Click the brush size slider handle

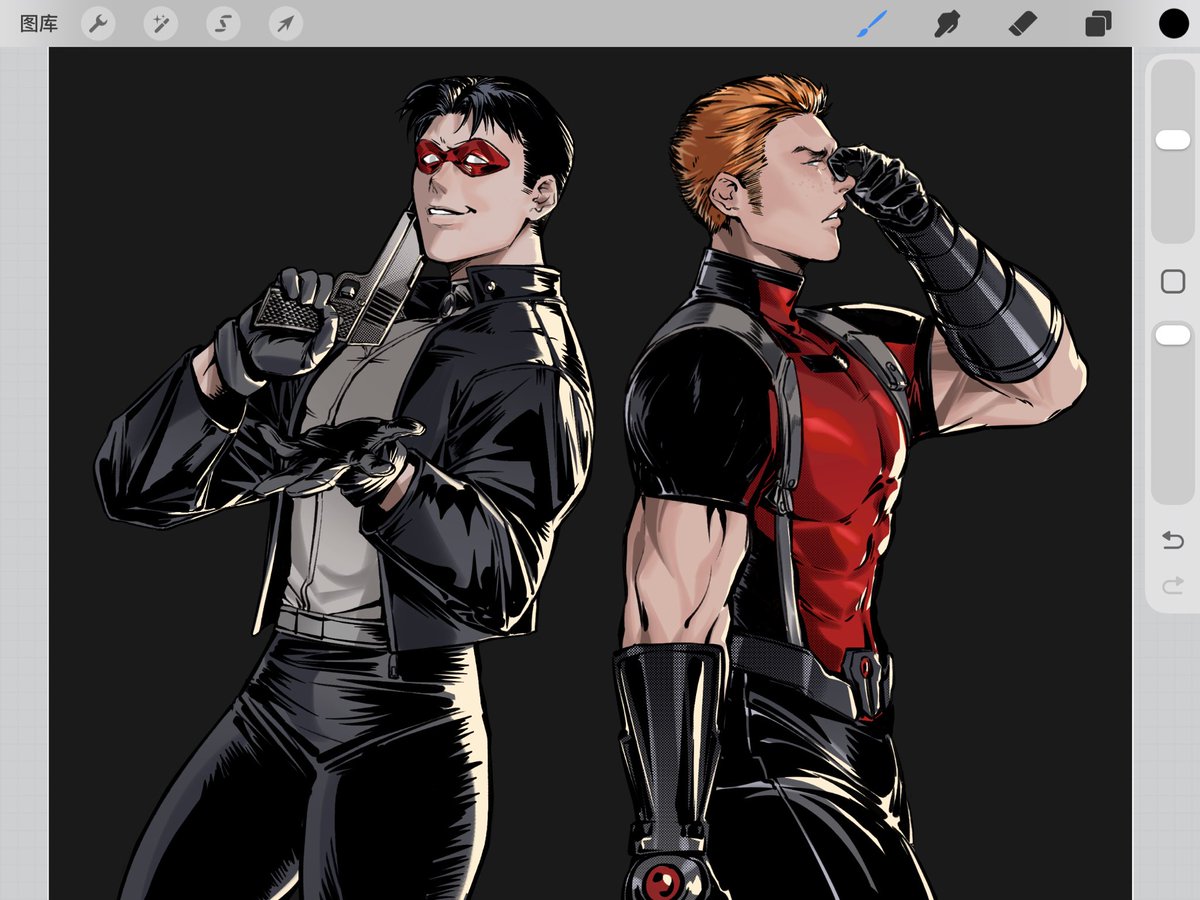(x=1173, y=140)
